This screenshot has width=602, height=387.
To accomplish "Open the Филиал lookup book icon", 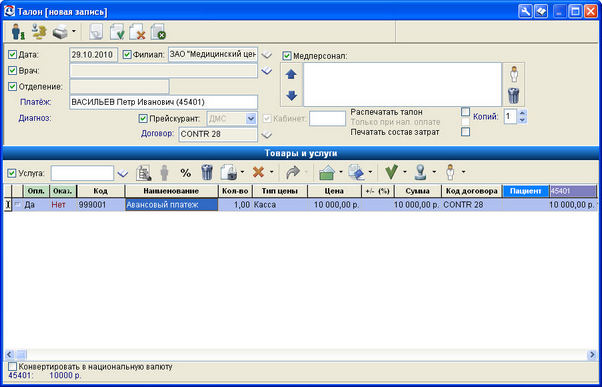I will pyautogui.click(x=267, y=55).
